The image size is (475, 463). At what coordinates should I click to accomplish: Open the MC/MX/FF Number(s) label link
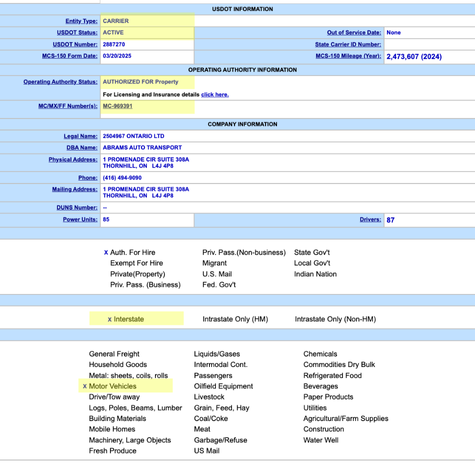(x=68, y=106)
